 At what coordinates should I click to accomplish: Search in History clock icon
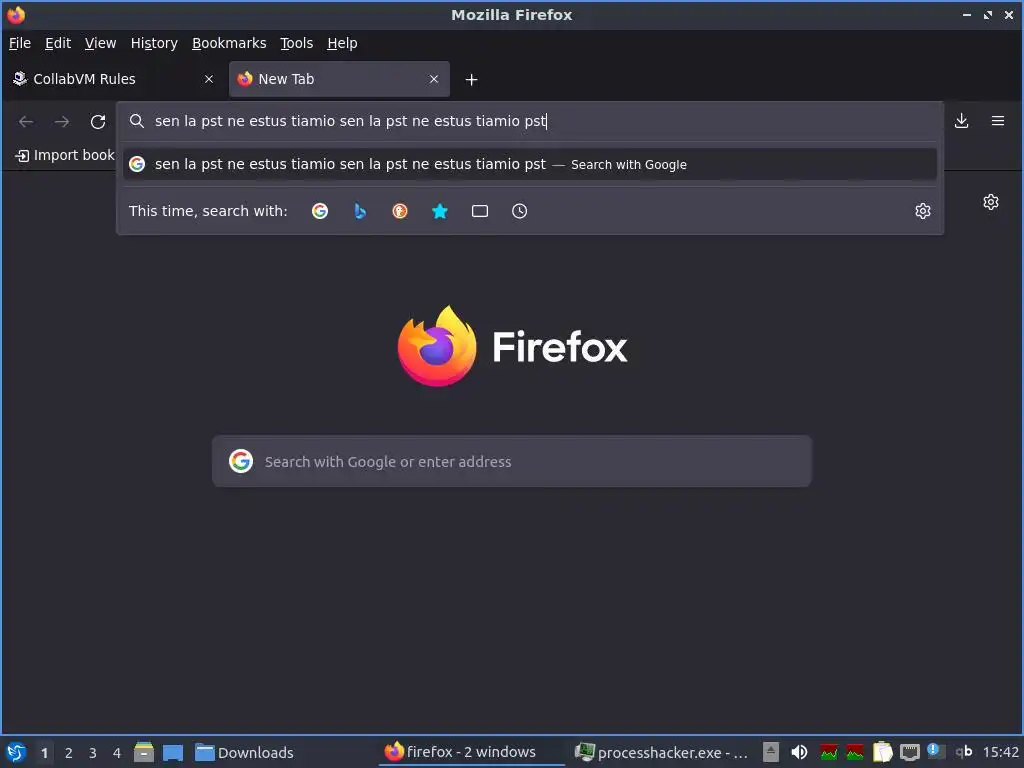(x=520, y=211)
